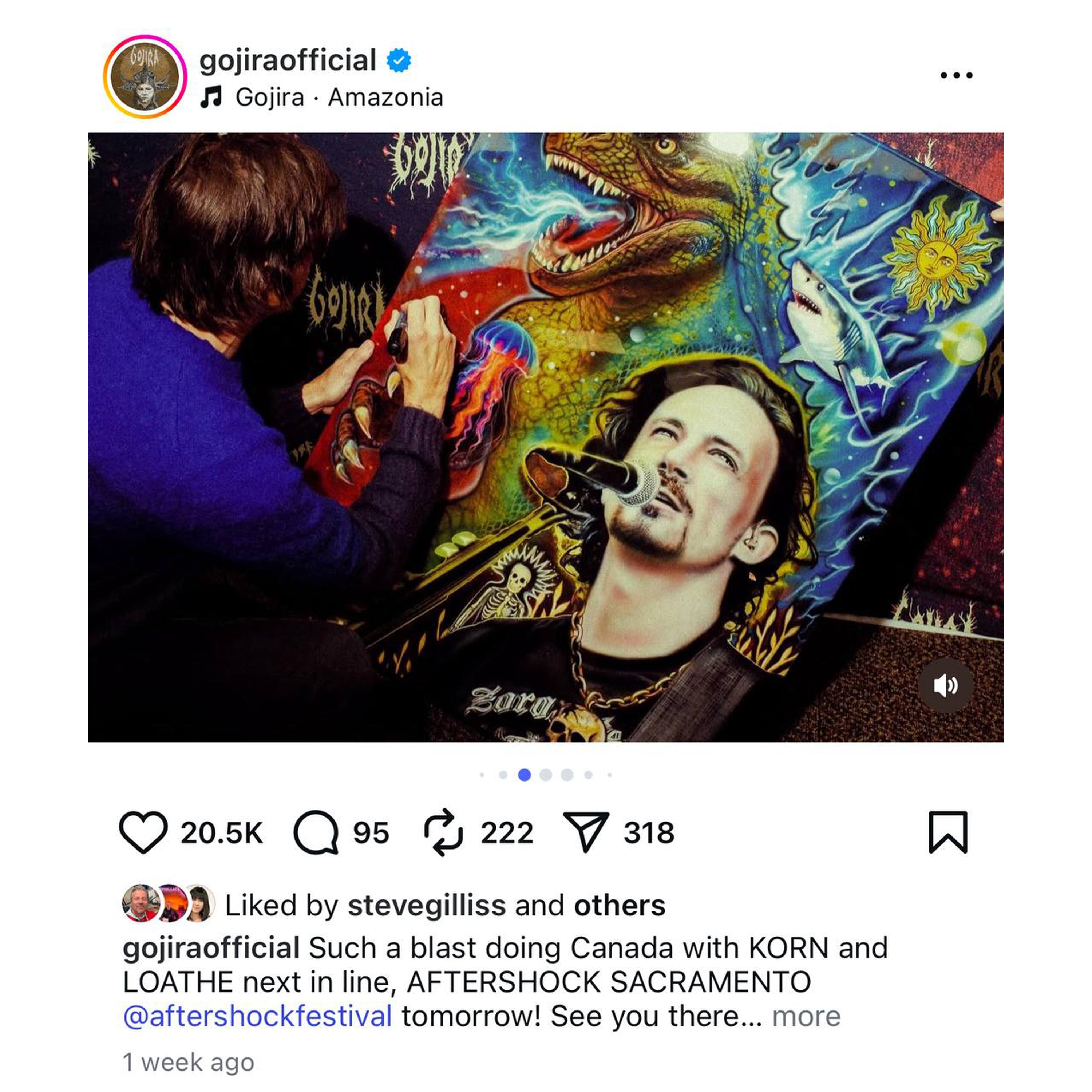Click gojiraofficial username in header
Image resolution: width=1092 pixels, height=1092 pixels.
pyautogui.click(x=288, y=60)
